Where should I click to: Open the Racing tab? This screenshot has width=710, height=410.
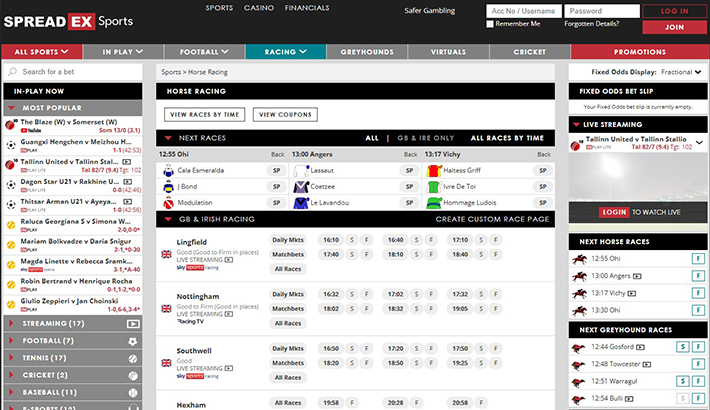point(286,52)
